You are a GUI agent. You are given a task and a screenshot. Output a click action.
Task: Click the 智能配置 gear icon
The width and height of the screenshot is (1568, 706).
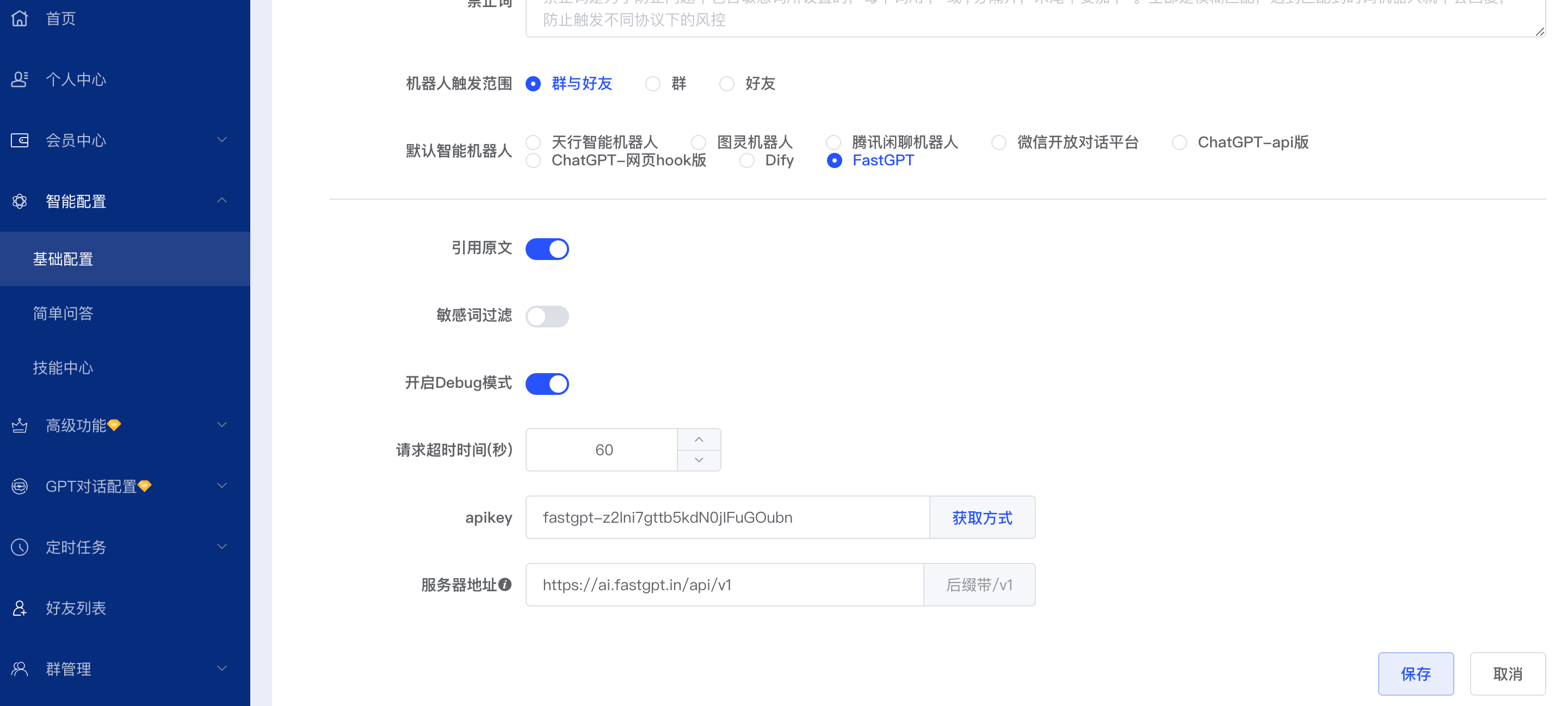pyautogui.click(x=20, y=201)
